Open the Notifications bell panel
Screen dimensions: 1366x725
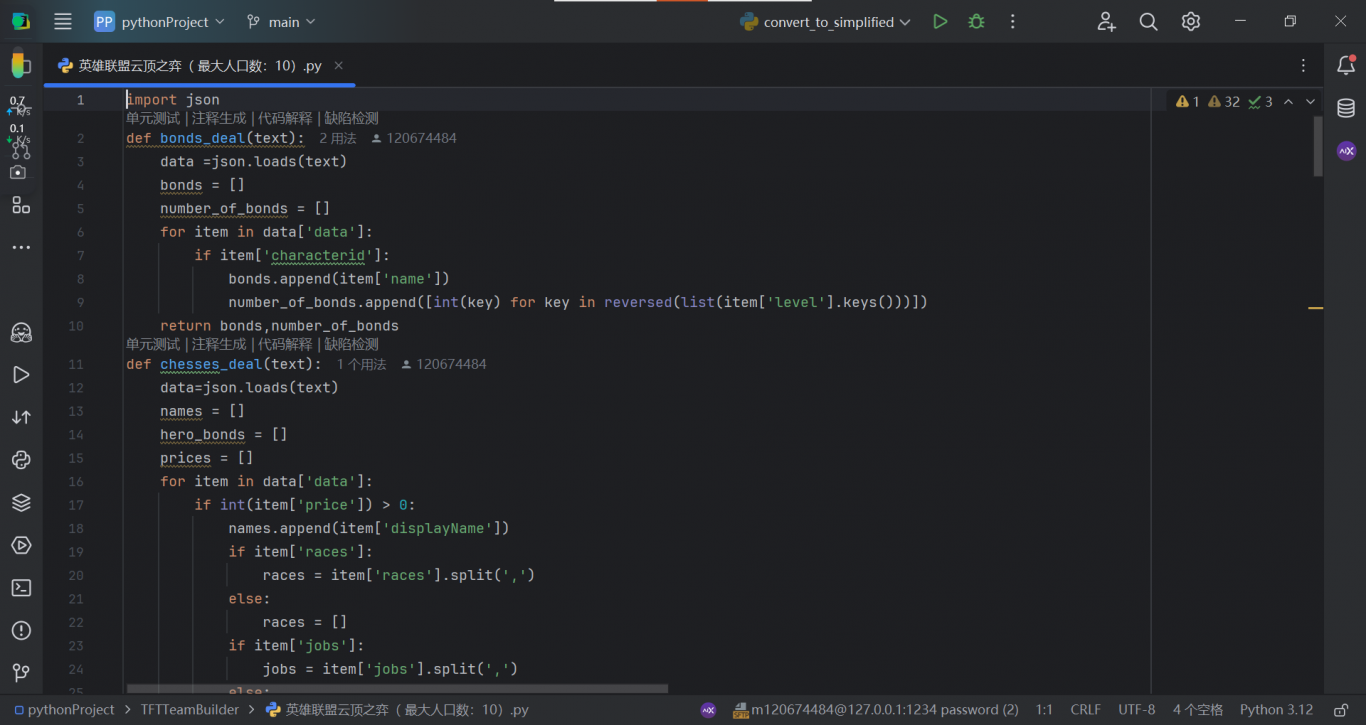tap(1346, 65)
